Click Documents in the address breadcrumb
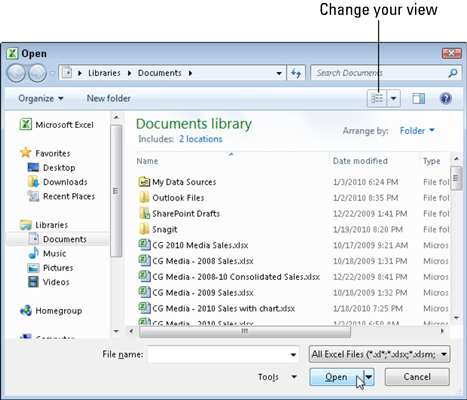 pyautogui.click(x=160, y=73)
